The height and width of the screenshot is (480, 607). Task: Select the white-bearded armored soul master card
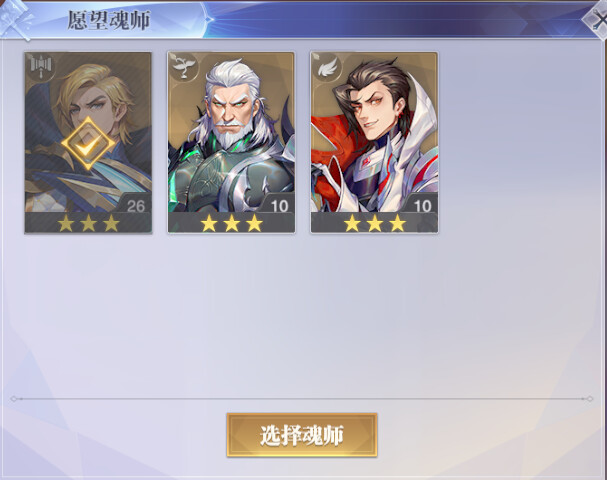tap(231, 143)
